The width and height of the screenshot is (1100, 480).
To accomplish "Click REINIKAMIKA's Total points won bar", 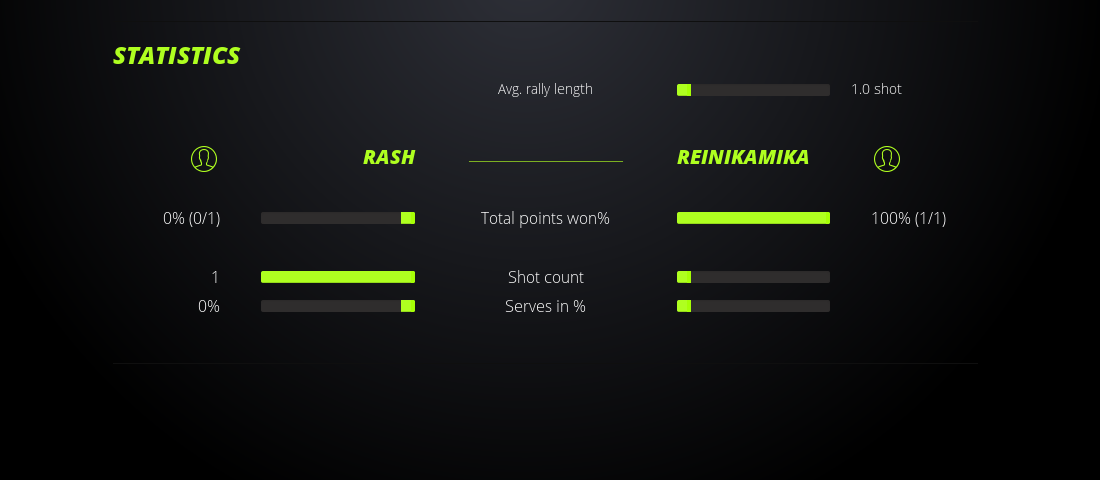I will pos(753,218).
